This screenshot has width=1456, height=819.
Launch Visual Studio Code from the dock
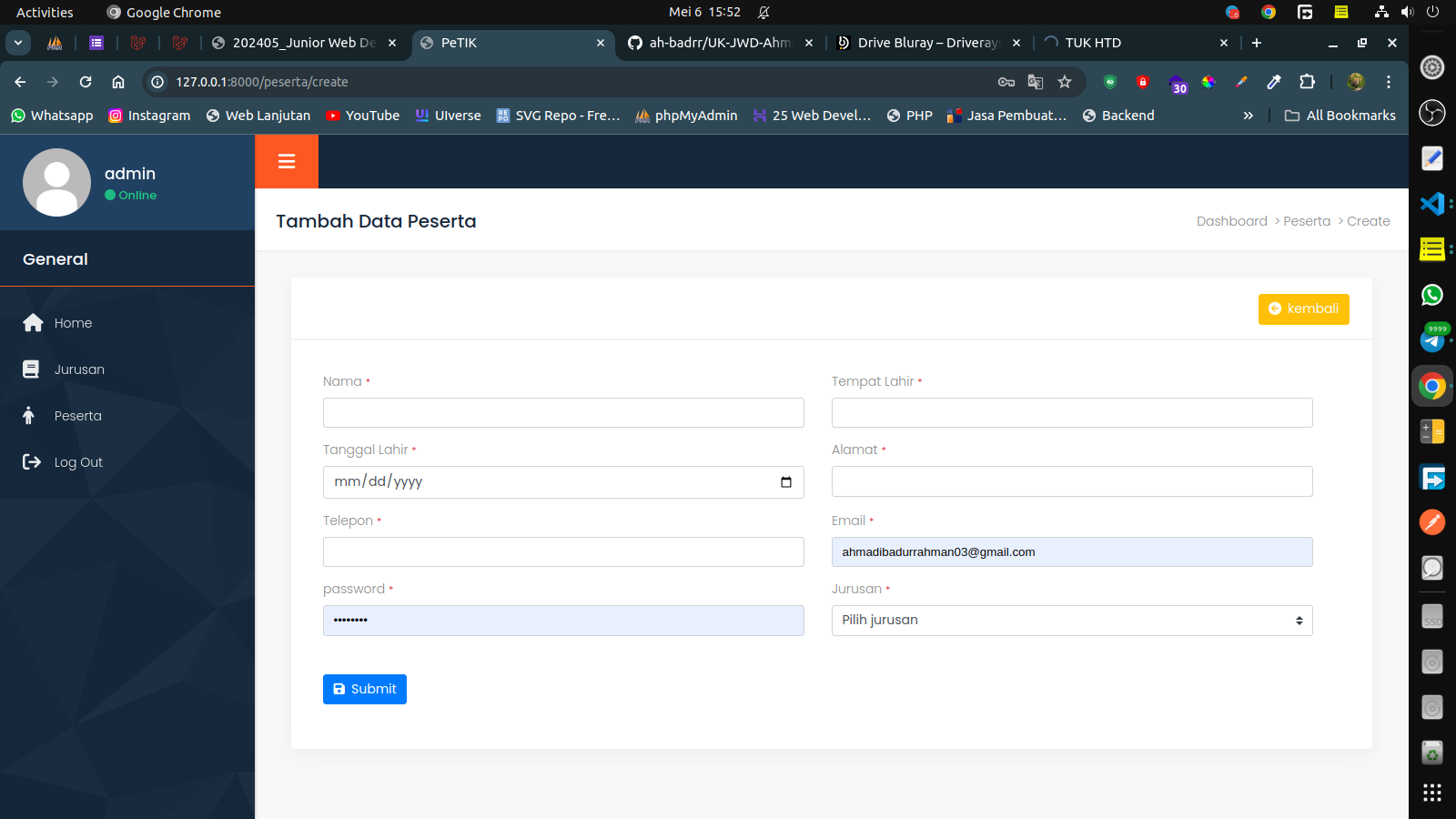coord(1432,203)
